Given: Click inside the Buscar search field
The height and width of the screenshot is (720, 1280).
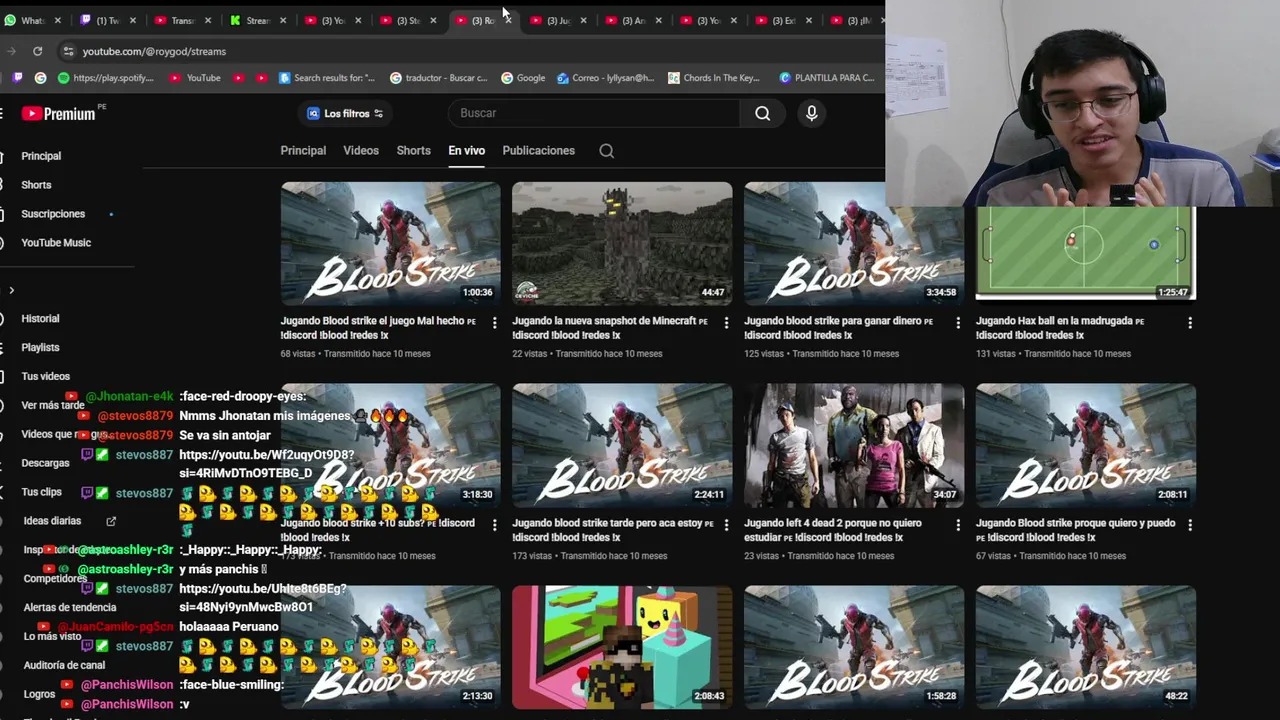Looking at the screenshot, I should coord(595,113).
